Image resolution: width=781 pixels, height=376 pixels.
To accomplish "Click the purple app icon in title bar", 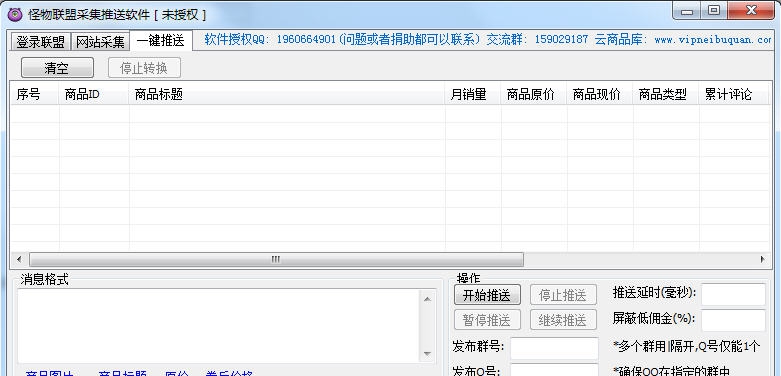I will coord(15,14).
